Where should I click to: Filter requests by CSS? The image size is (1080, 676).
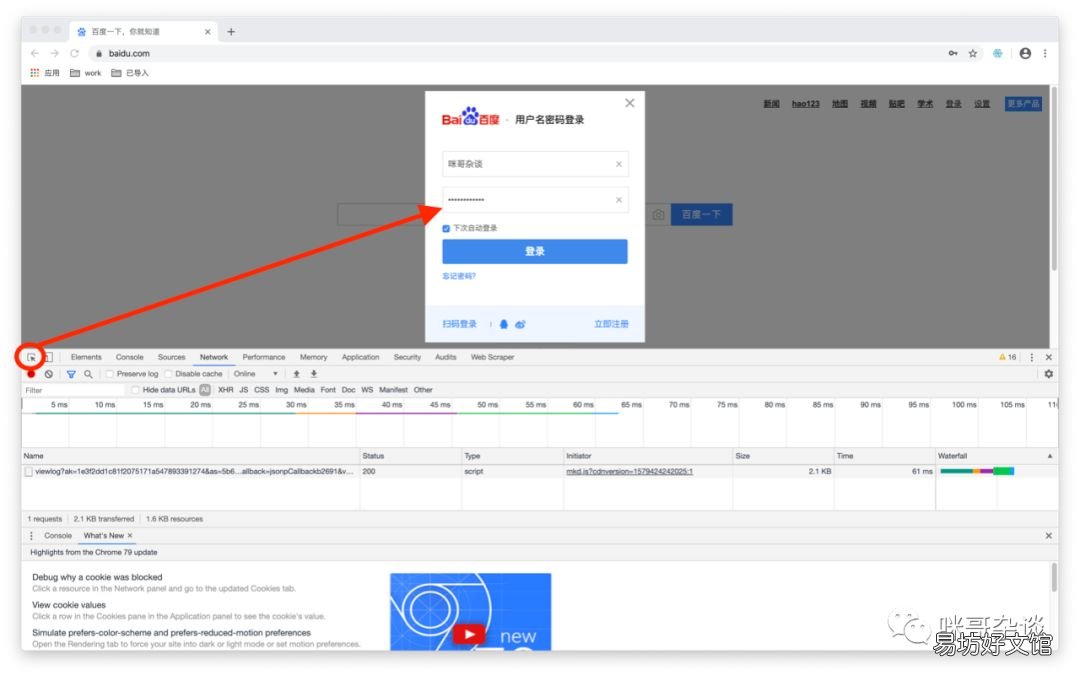coord(262,390)
